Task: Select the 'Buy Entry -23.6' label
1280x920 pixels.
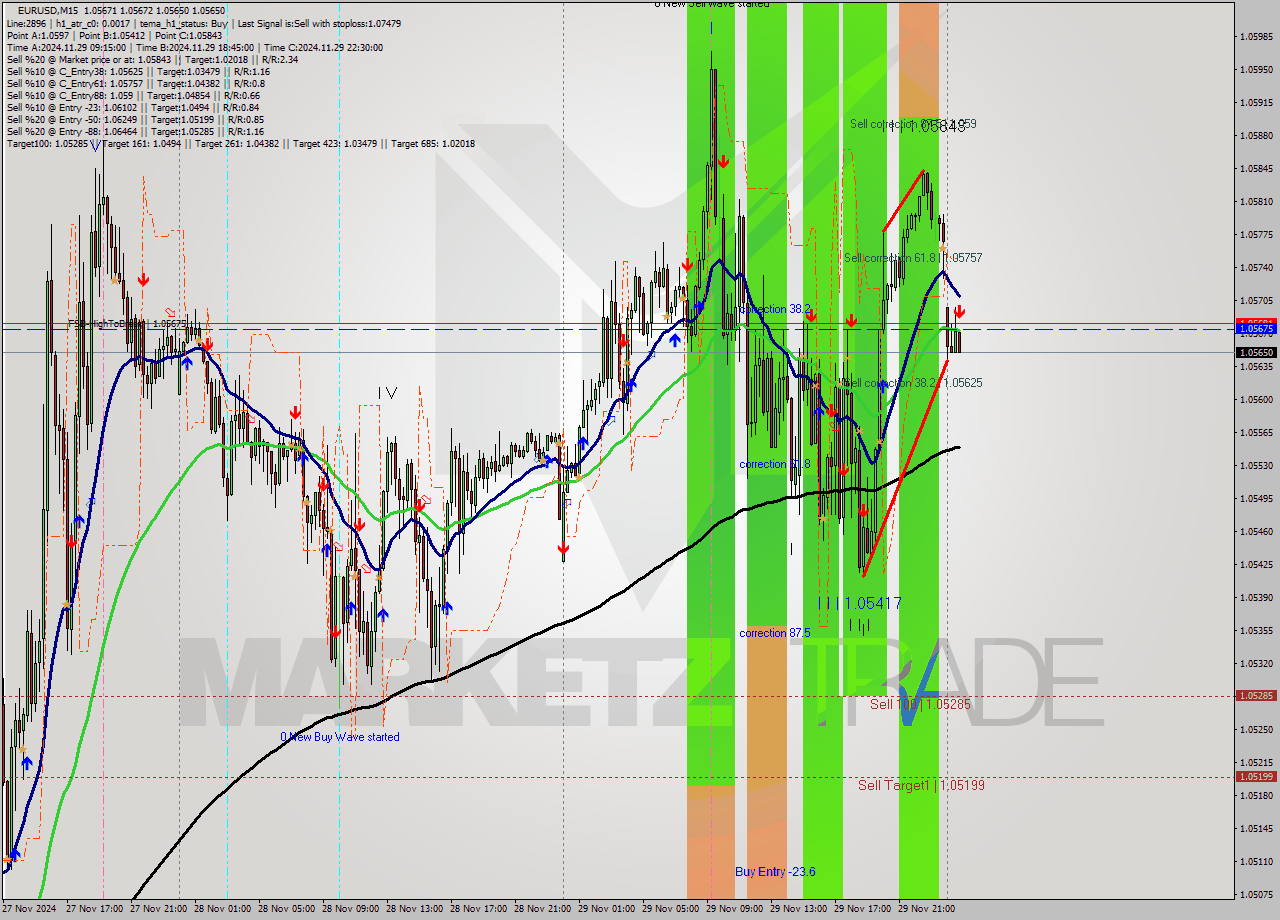Action: pyautogui.click(x=775, y=872)
